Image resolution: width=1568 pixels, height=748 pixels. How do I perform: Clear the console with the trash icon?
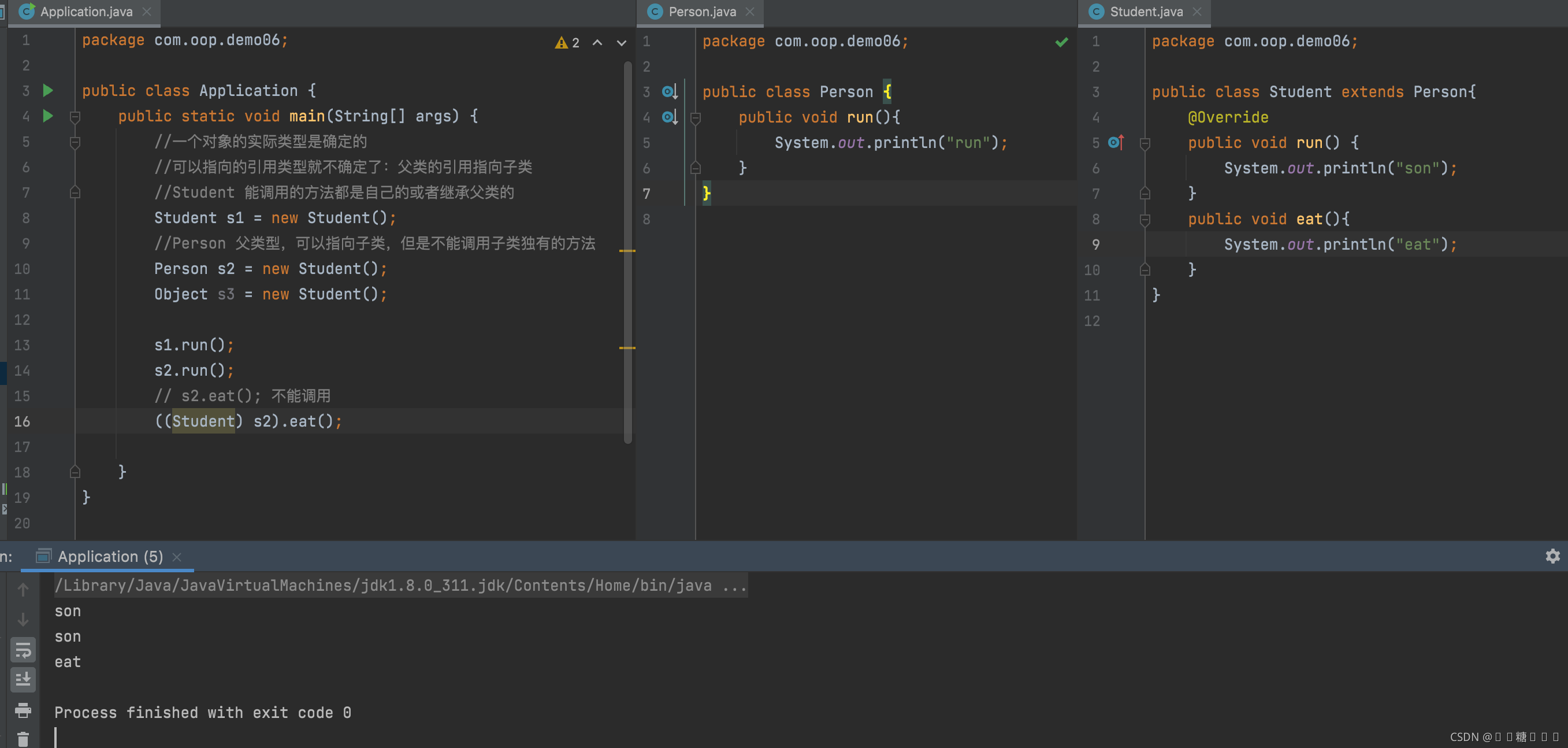pos(23,739)
